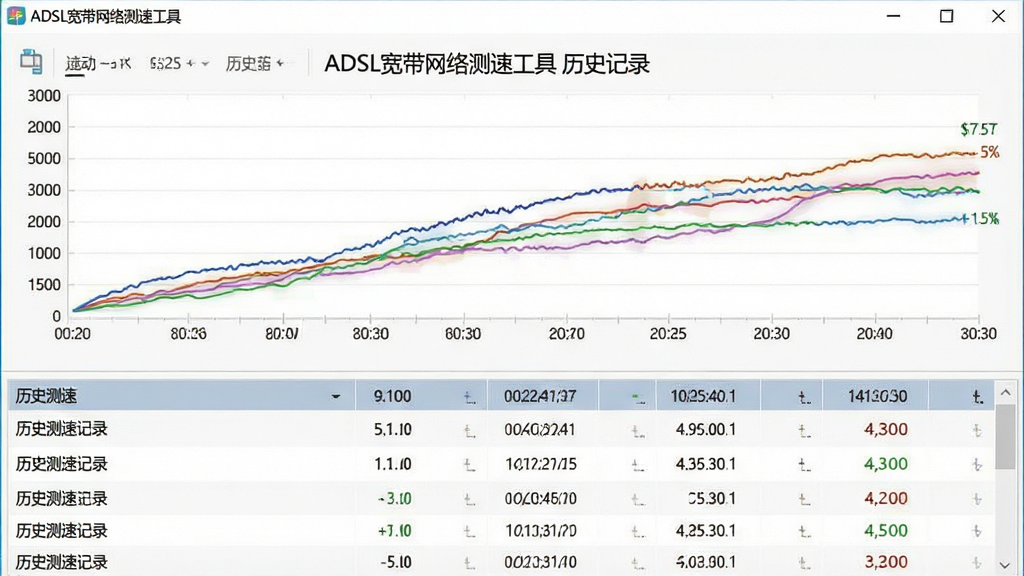The width and height of the screenshot is (1024, 576).
Task: Click the icon right of +7.10
Action: [470, 532]
